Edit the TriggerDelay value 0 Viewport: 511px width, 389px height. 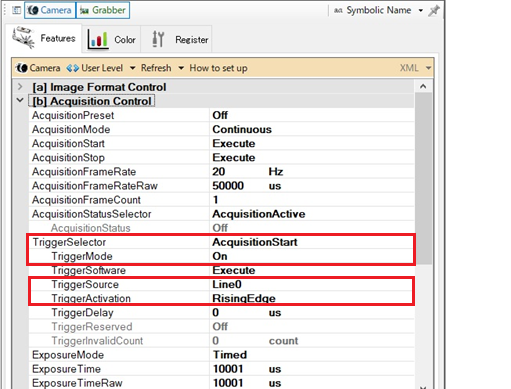[x=216, y=312]
